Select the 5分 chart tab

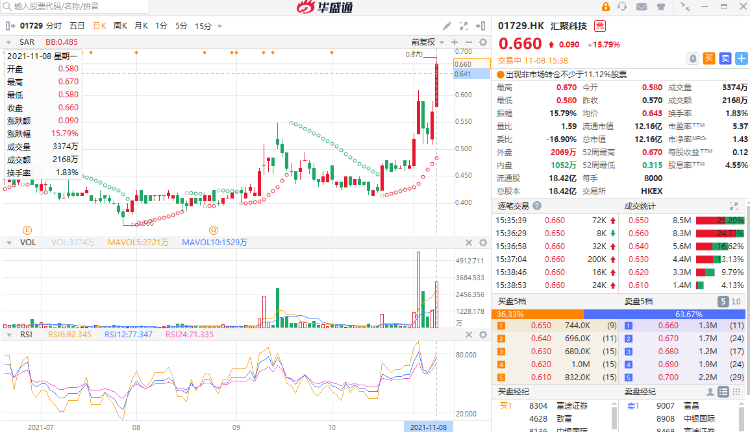pos(181,26)
